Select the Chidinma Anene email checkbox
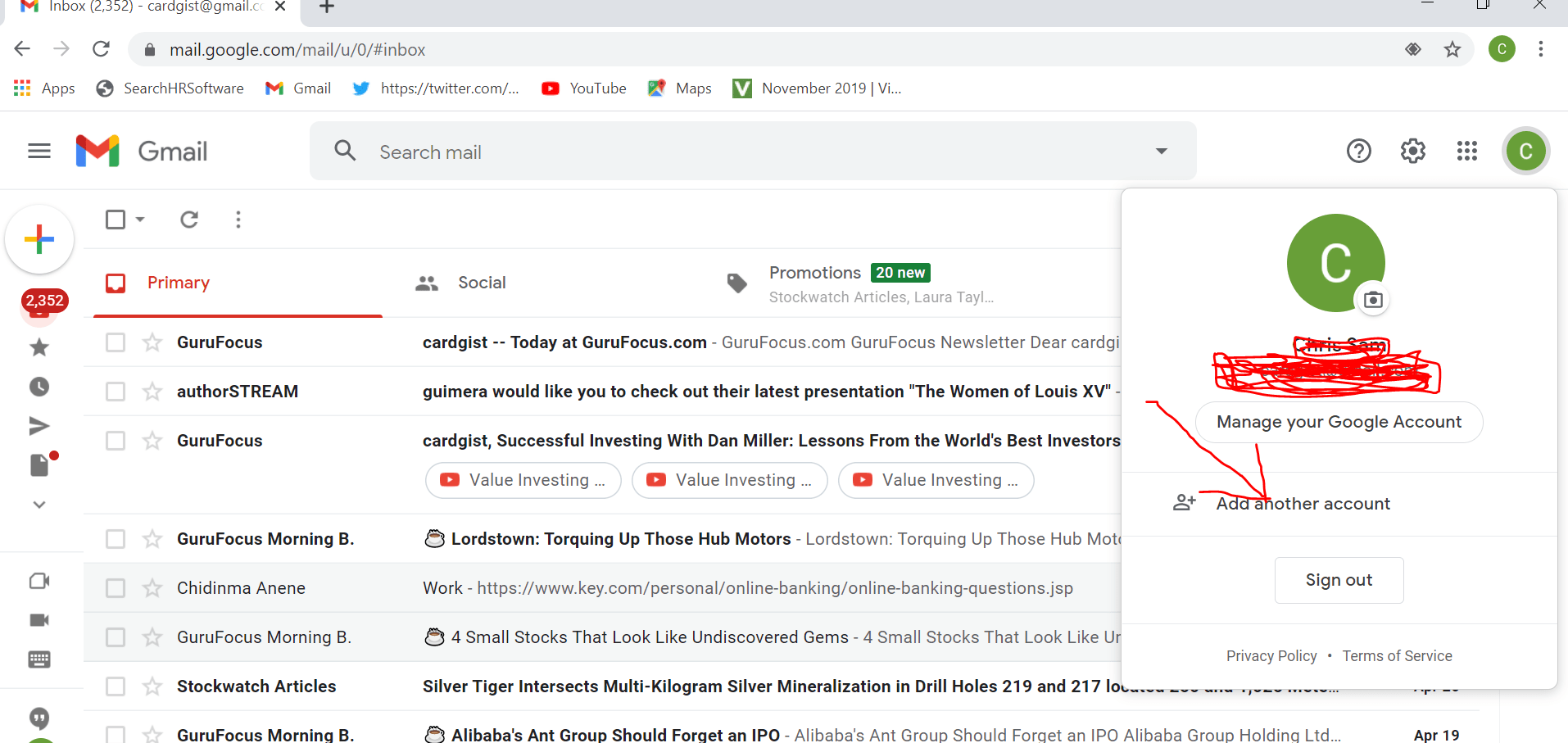1568x743 pixels. click(x=115, y=587)
